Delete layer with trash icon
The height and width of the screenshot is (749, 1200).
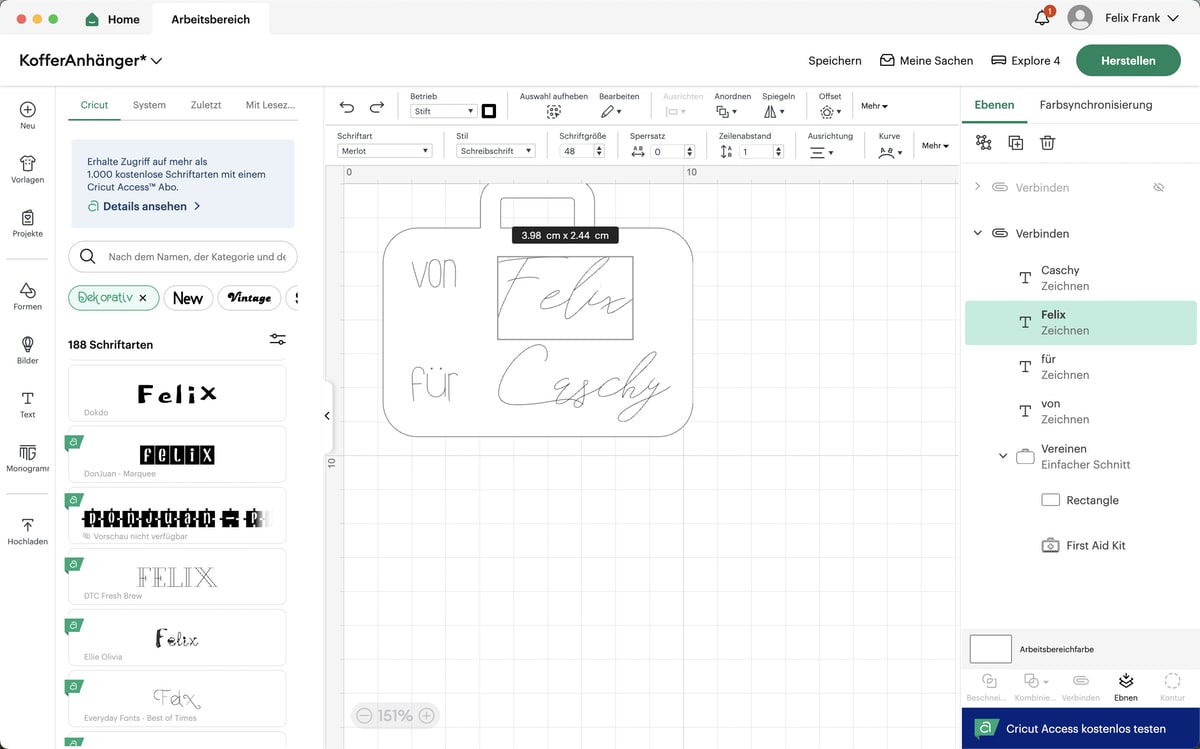pyautogui.click(x=1047, y=143)
